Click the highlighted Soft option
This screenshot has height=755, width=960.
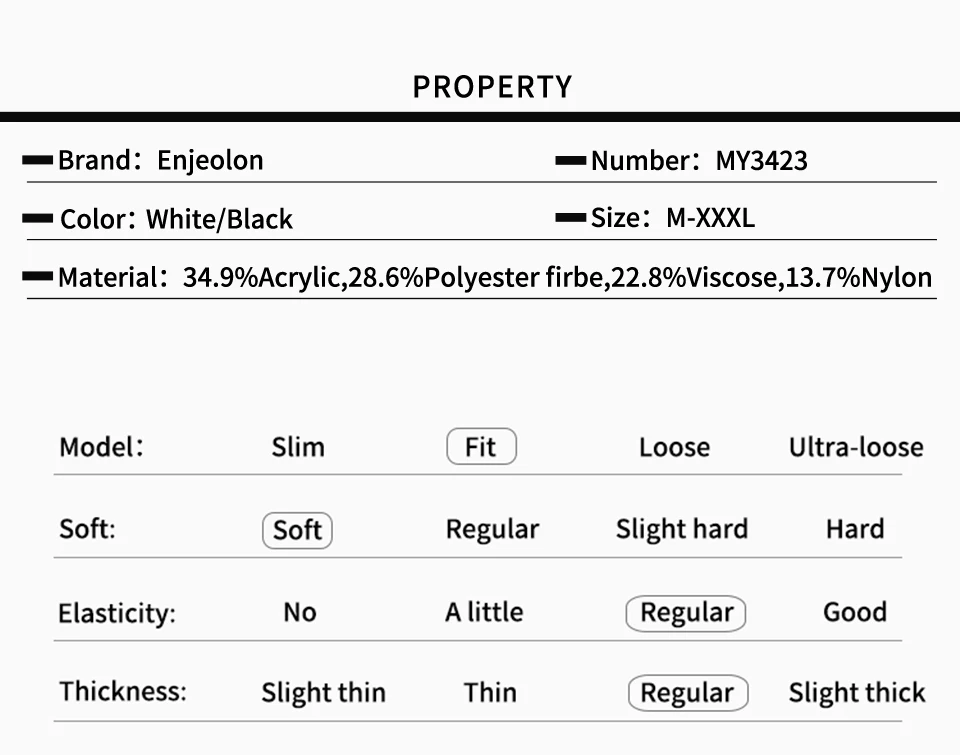click(298, 530)
